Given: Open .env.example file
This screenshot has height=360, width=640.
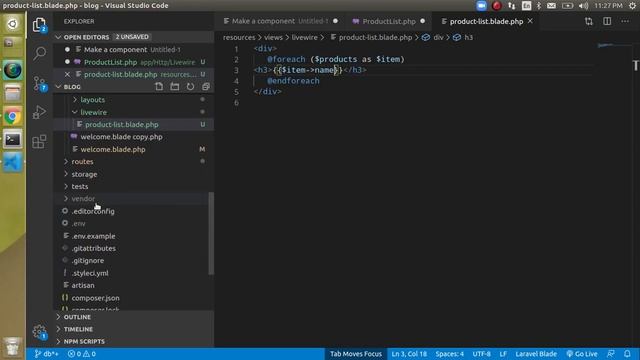Looking at the screenshot, I should coord(93,236).
